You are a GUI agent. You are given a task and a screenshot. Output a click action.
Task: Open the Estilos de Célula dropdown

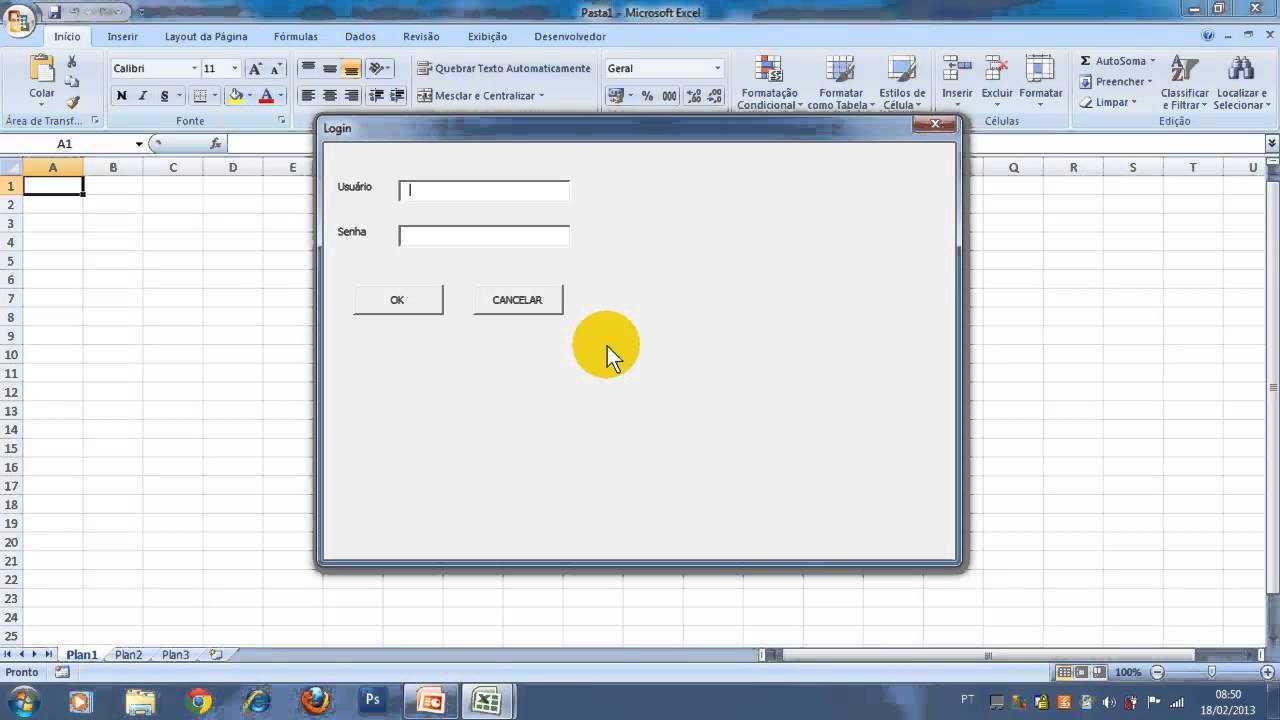[x=902, y=82]
